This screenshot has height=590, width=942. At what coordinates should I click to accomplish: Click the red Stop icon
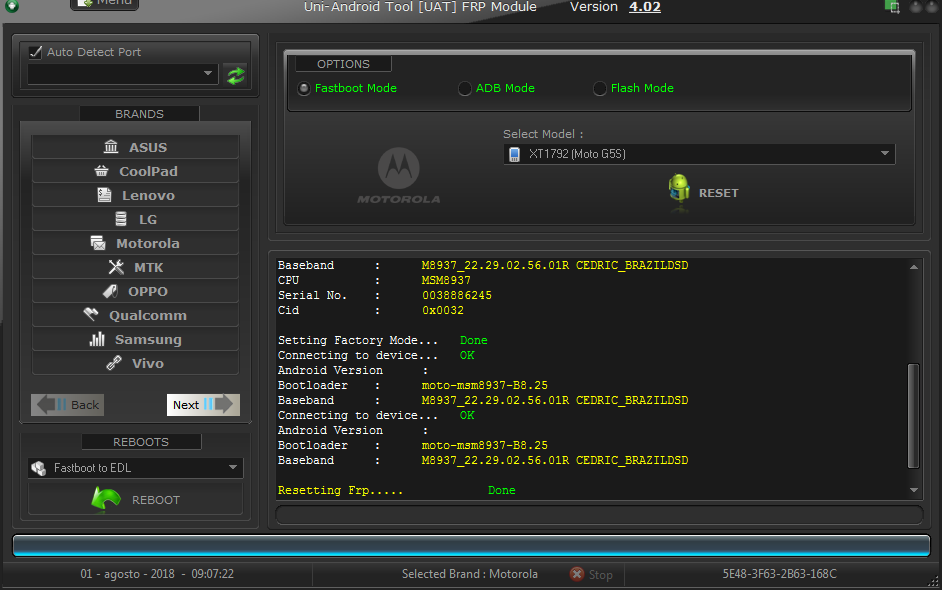[x=577, y=574]
